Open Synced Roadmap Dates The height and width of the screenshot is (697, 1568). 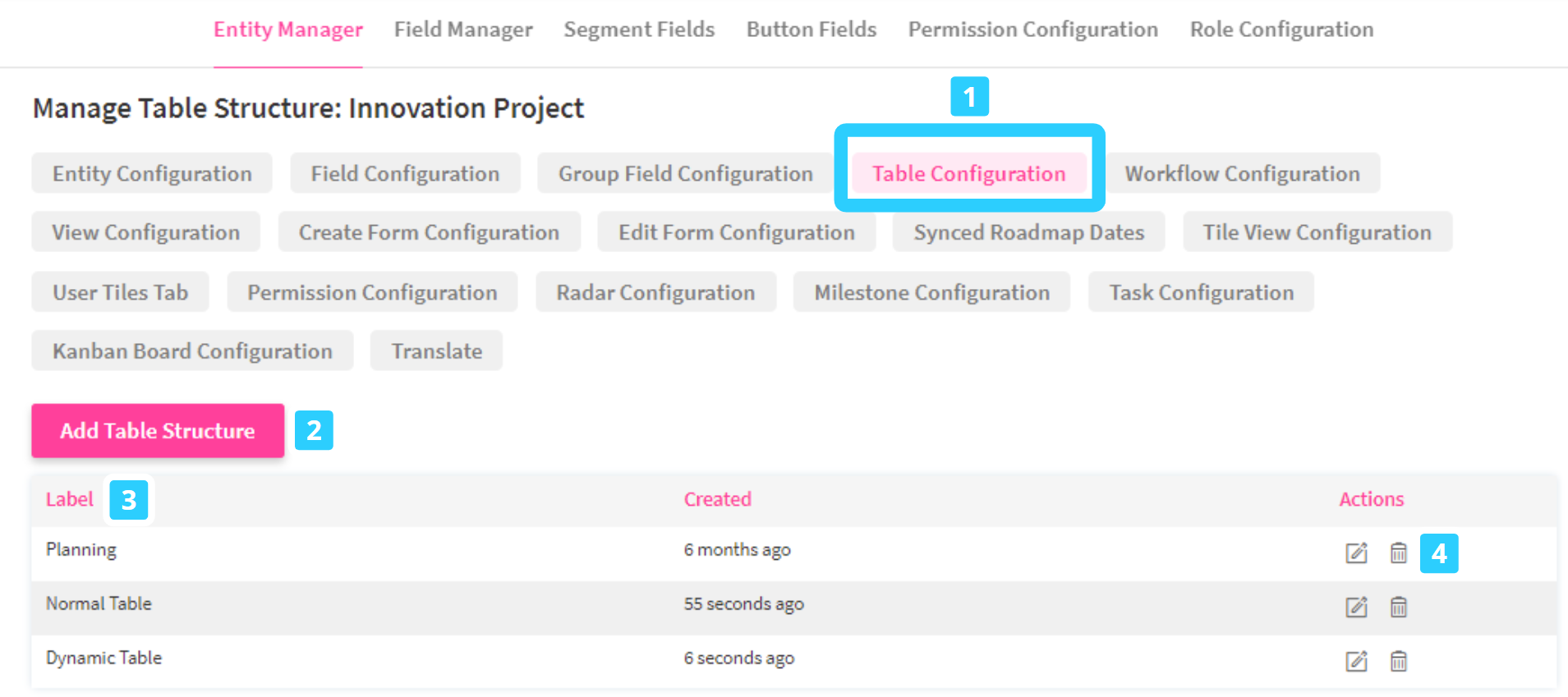(x=1028, y=233)
